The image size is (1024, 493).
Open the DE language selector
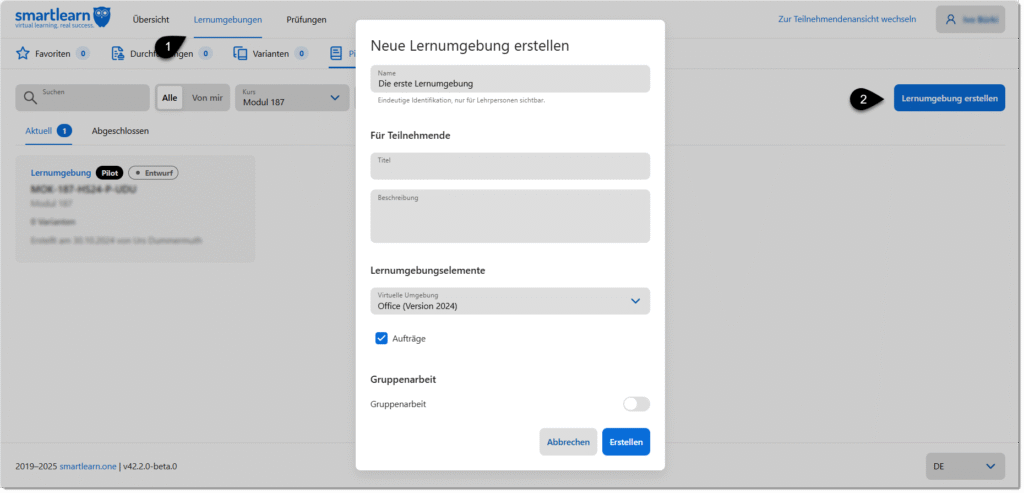pyautogui.click(x=964, y=466)
